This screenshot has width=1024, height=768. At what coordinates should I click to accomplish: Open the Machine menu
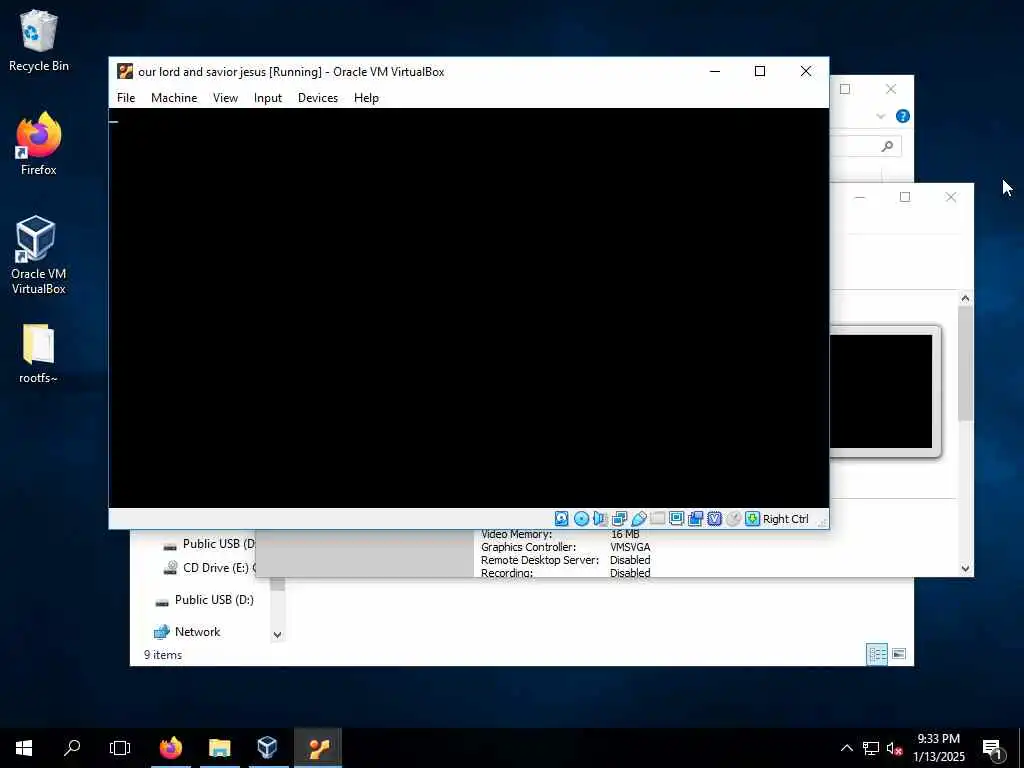[174, 98]
